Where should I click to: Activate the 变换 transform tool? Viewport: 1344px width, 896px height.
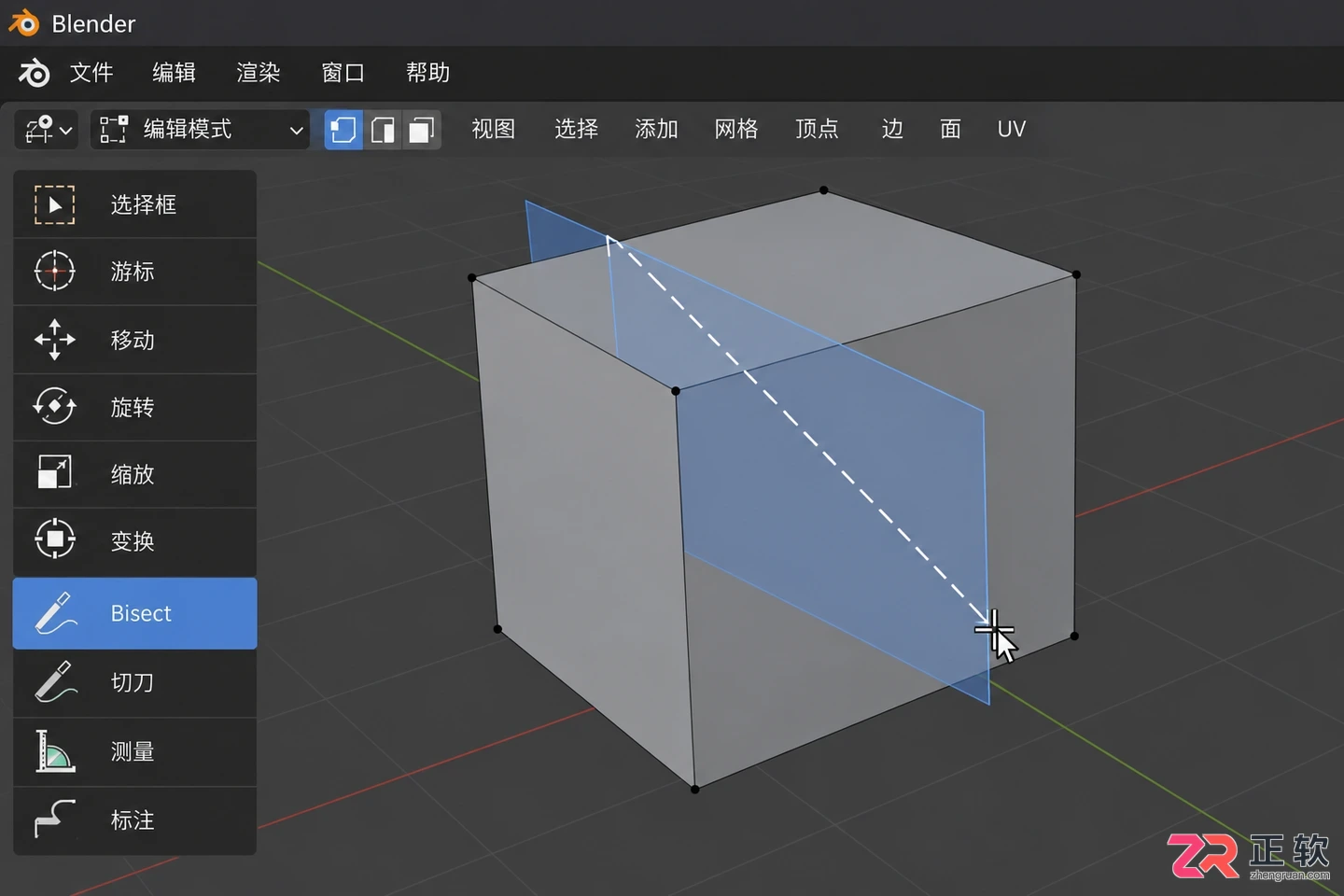(x=134, y=541)
